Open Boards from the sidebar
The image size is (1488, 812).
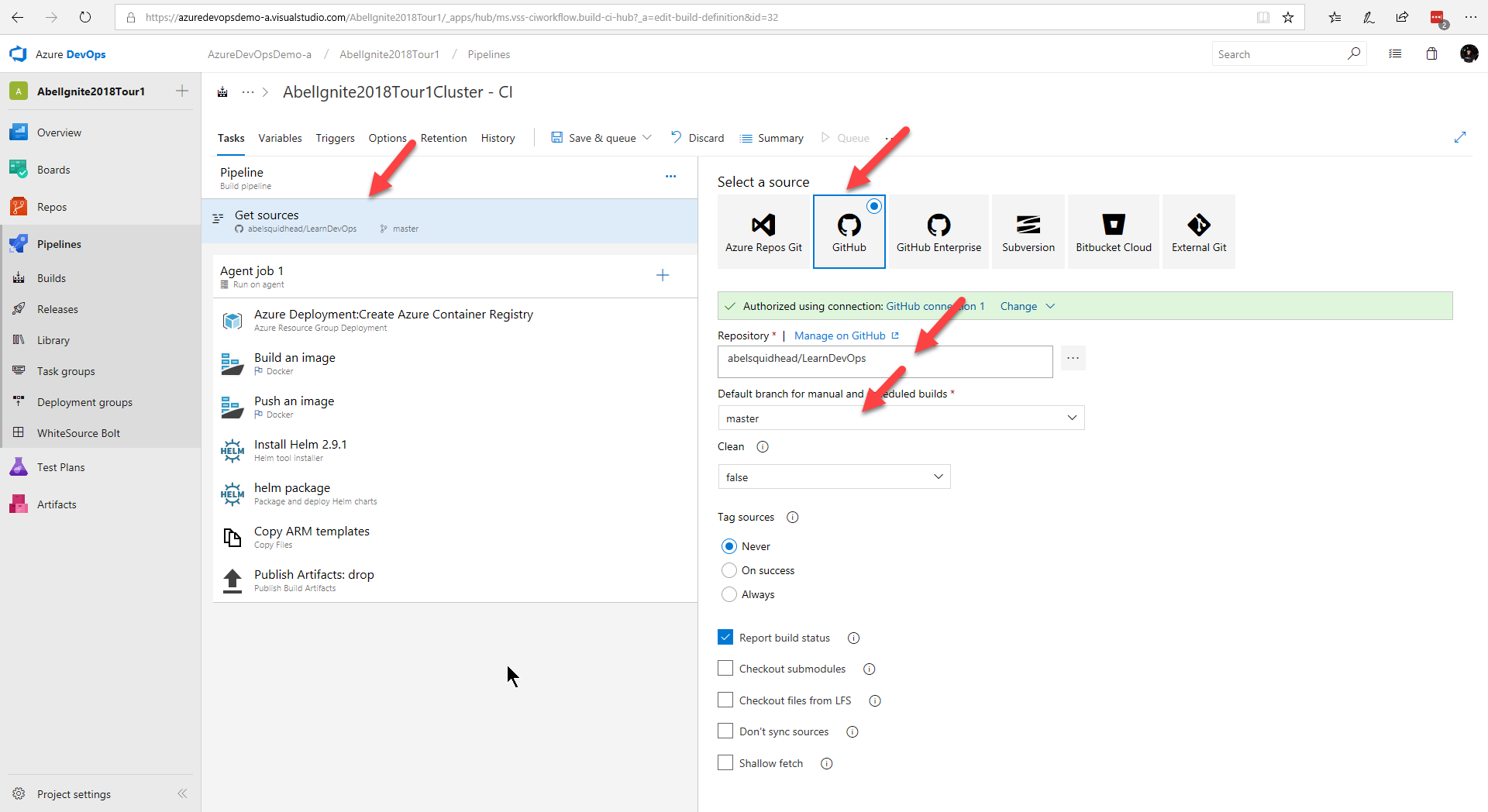click(53, 170)
